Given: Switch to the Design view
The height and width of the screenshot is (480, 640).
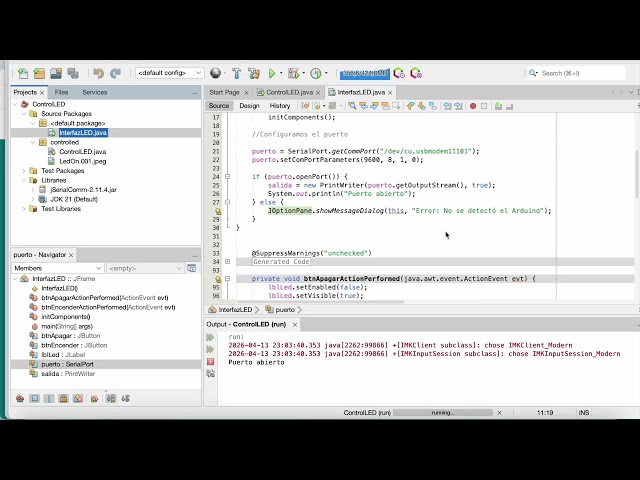Looking at the screenshot, I should 249,106.
